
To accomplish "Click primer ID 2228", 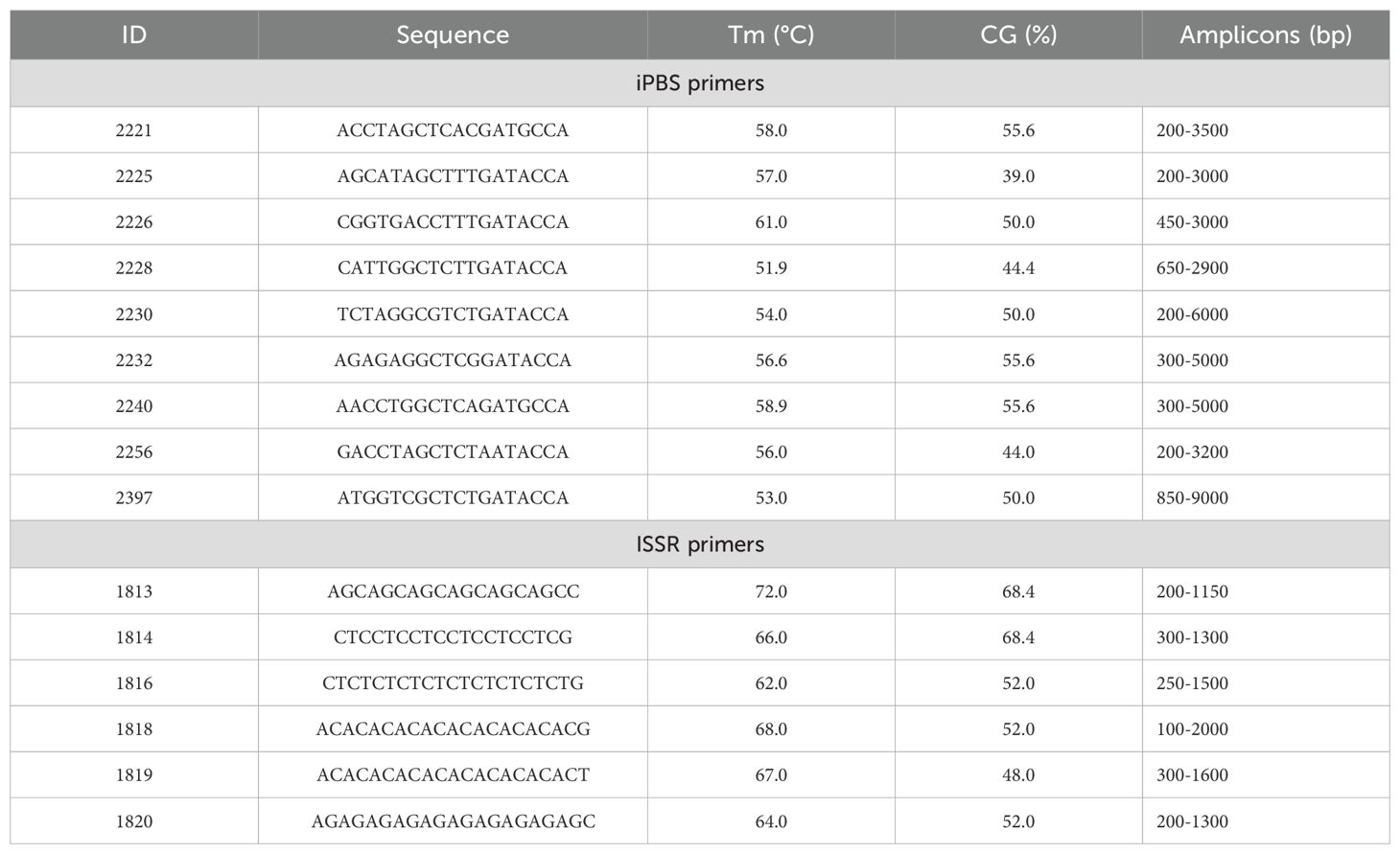I will coord(134,268).
